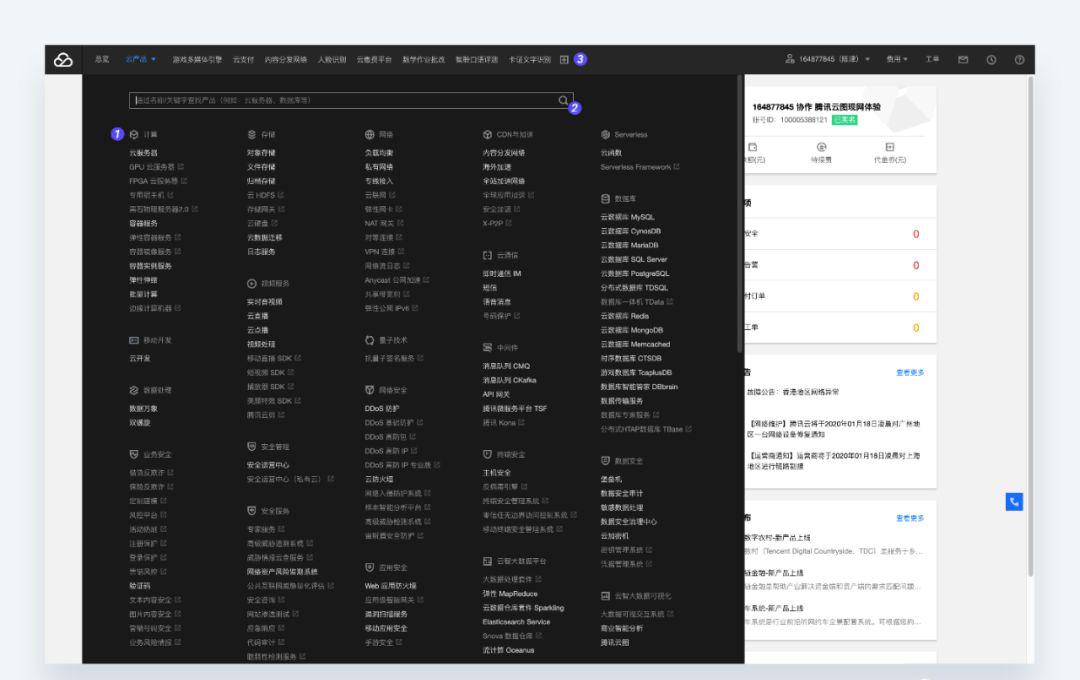Open DDoS 防护 under 网络安全

[382, 409]
